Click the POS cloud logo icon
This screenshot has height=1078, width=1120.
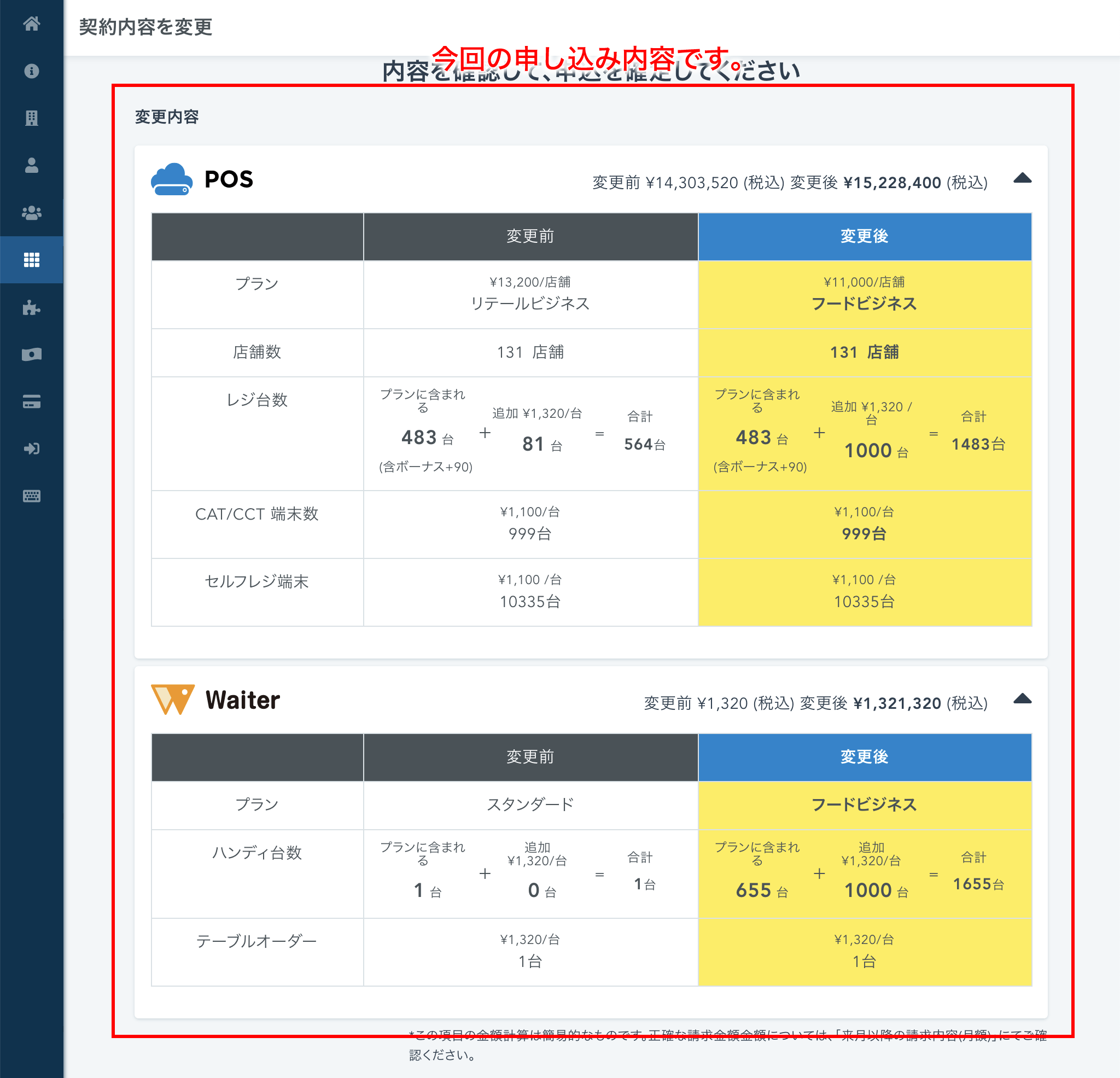pos(171,179)
